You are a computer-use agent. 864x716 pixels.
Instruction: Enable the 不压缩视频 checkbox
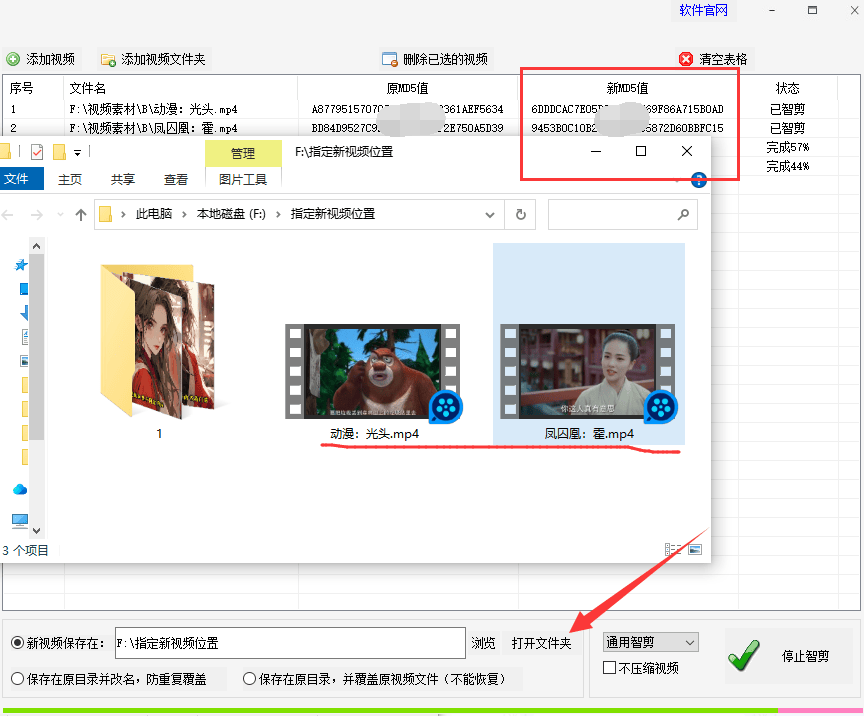coord(610,668)
